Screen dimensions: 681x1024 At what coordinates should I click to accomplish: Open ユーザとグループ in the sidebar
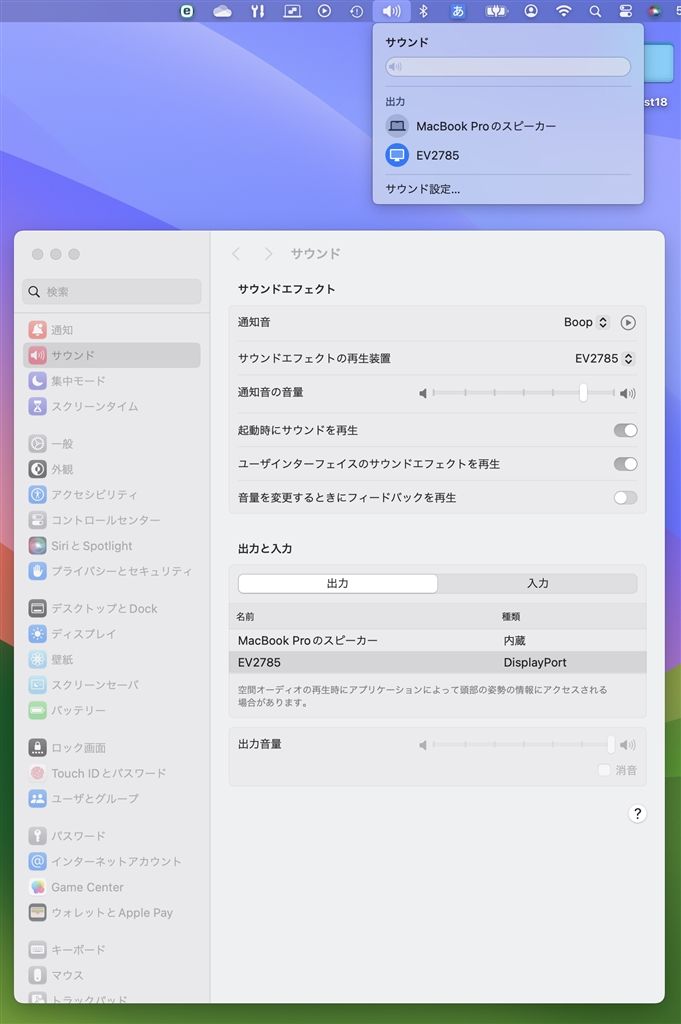pyautogui.click(x=112, y=799)
